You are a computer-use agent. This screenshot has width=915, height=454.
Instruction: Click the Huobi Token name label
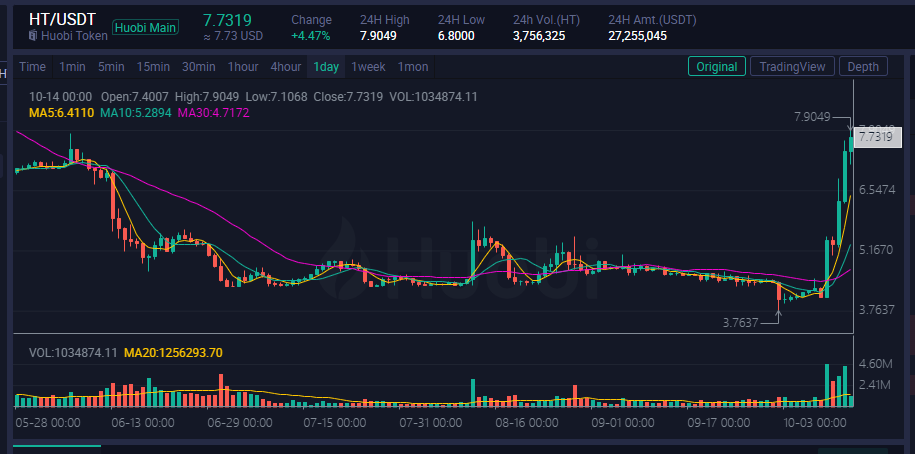pos(74,36)
